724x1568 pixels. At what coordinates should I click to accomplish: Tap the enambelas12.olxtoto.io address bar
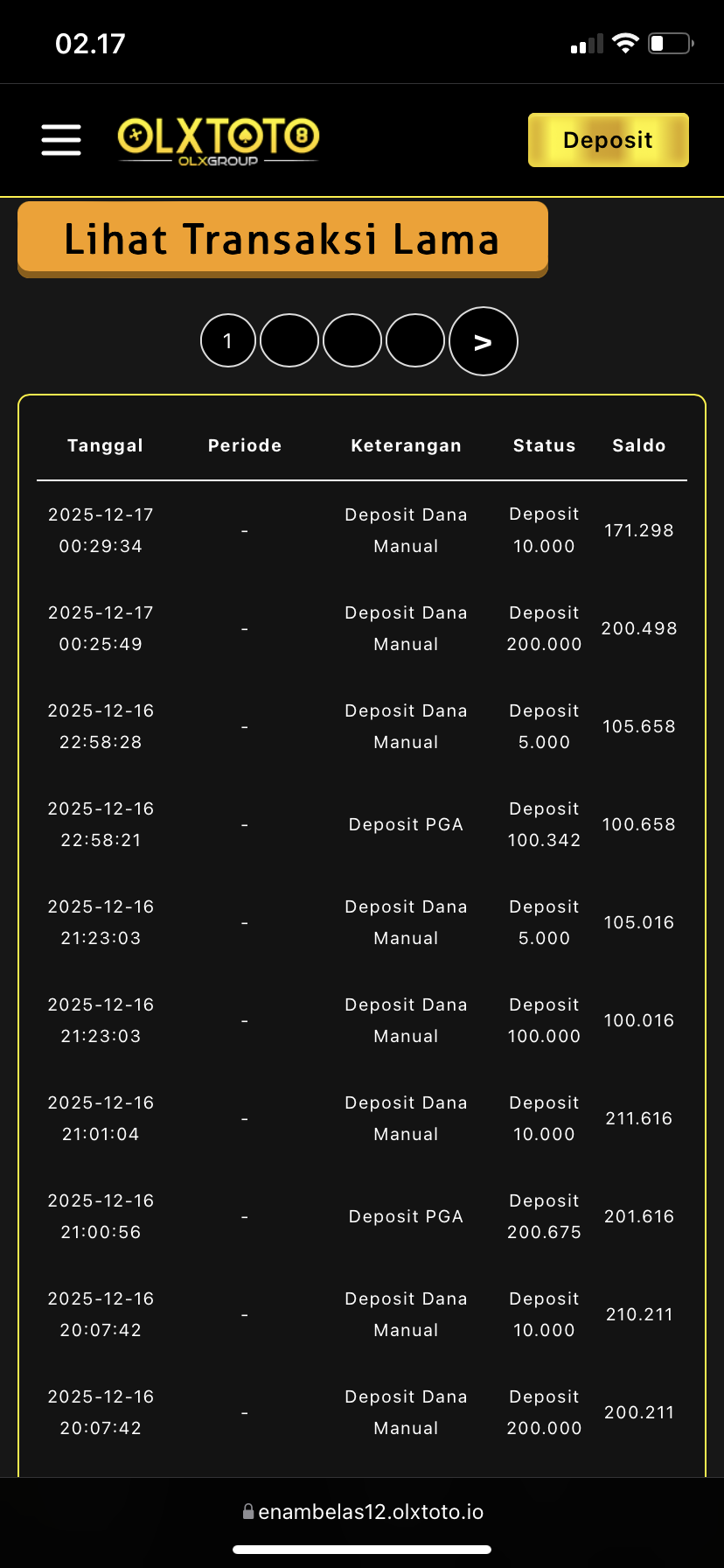371,1512
